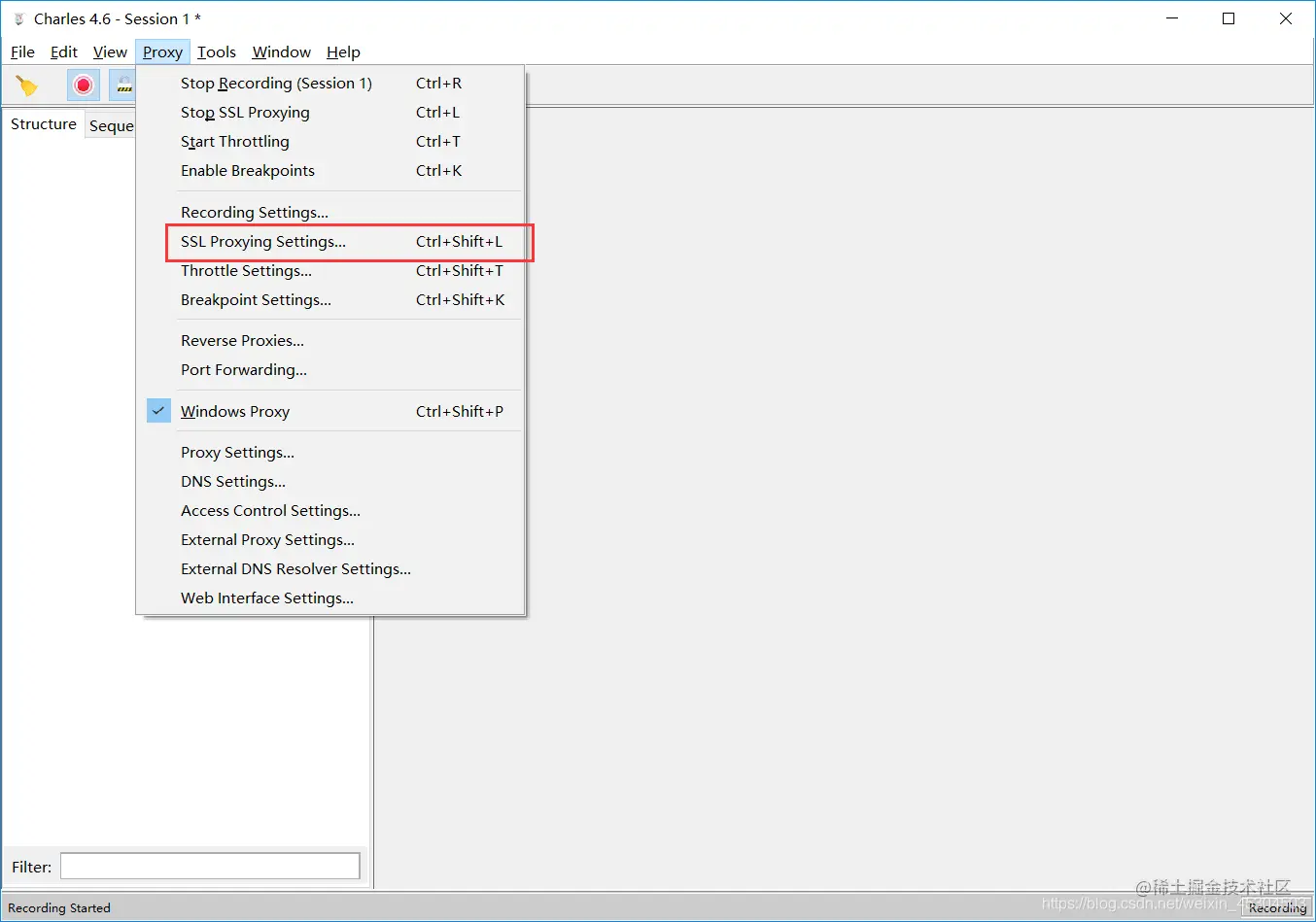Open Throttle Settings...
Viewport: 1316px width, 922px height.
click(330, 271)
